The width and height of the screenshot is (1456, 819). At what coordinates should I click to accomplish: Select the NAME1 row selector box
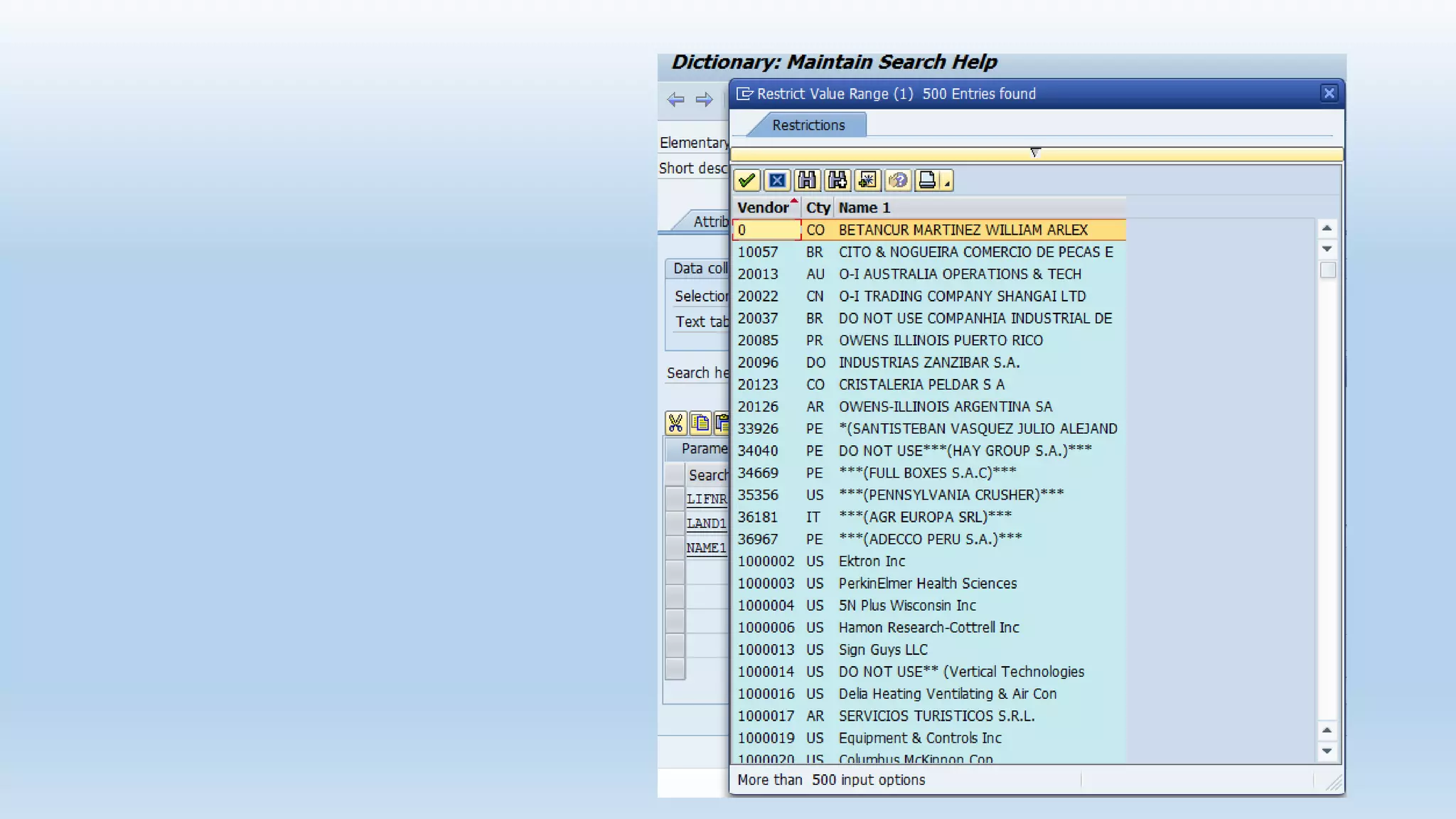coord(675,547)
